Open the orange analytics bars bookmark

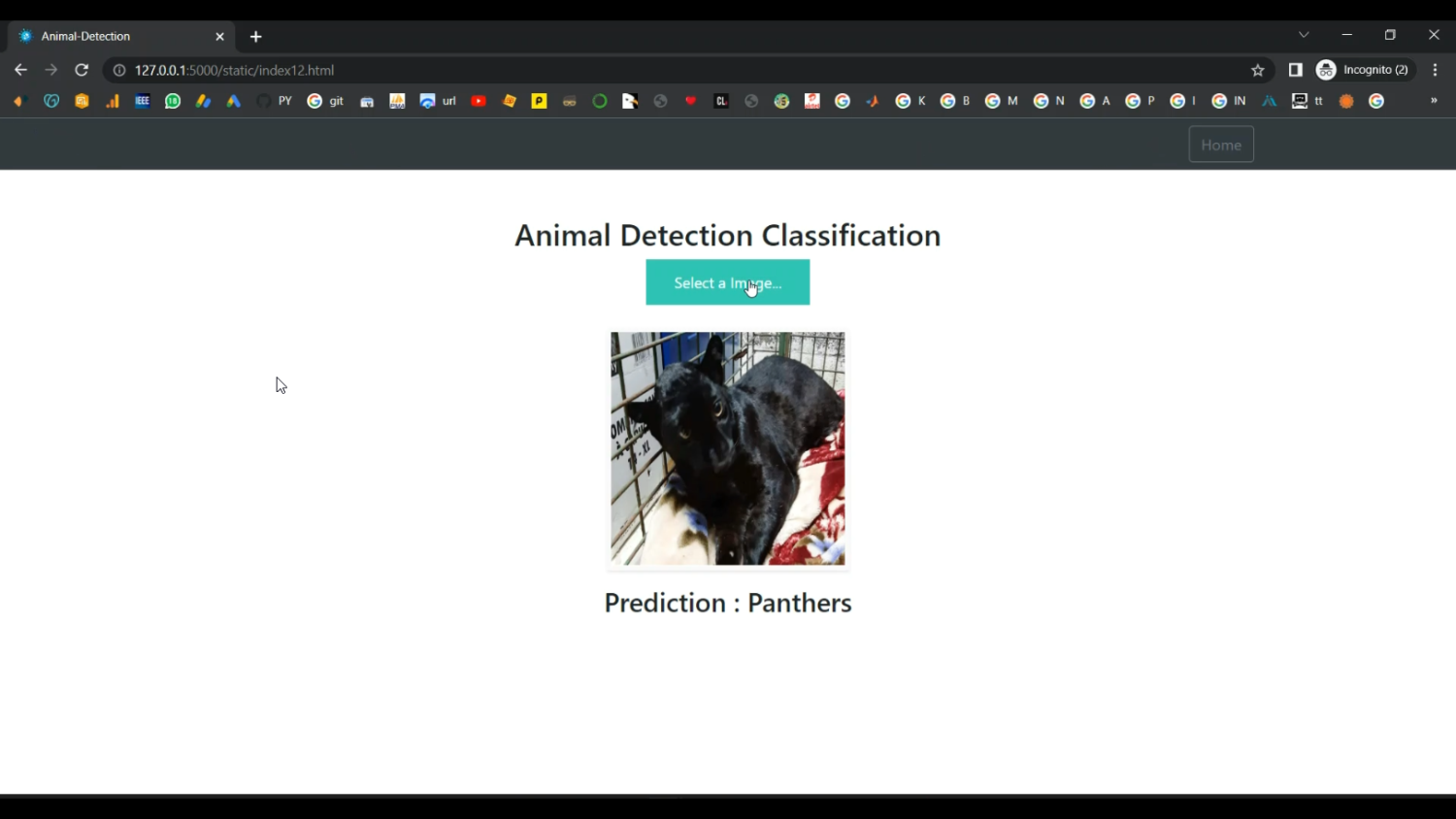coord(113,101)
